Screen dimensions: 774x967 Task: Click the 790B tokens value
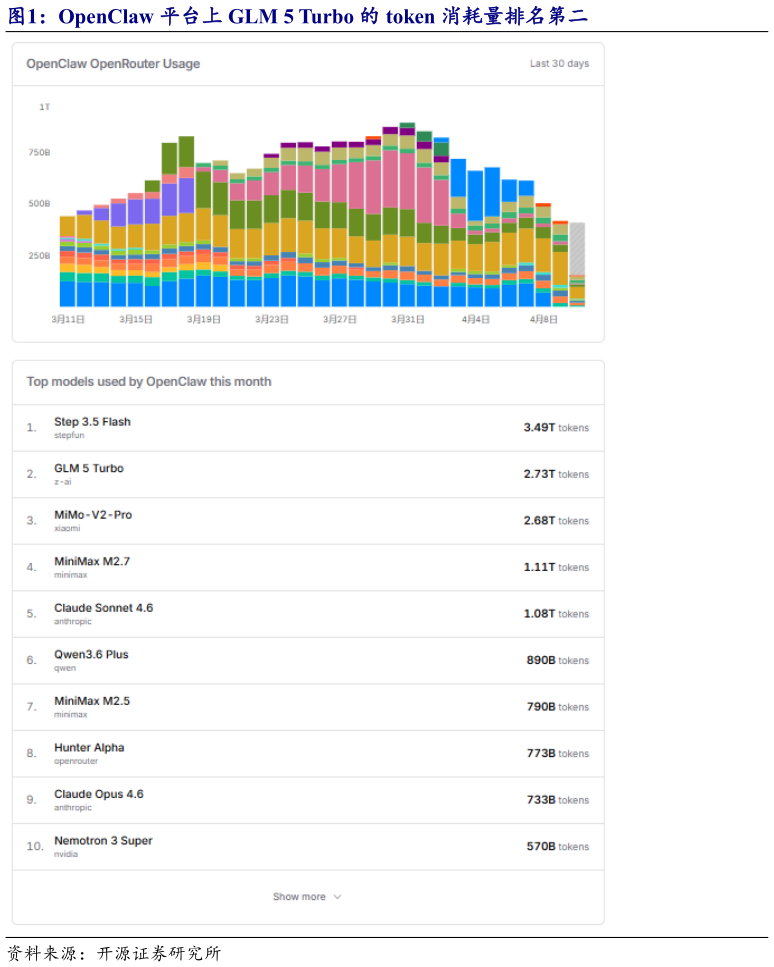click(558, 707)
